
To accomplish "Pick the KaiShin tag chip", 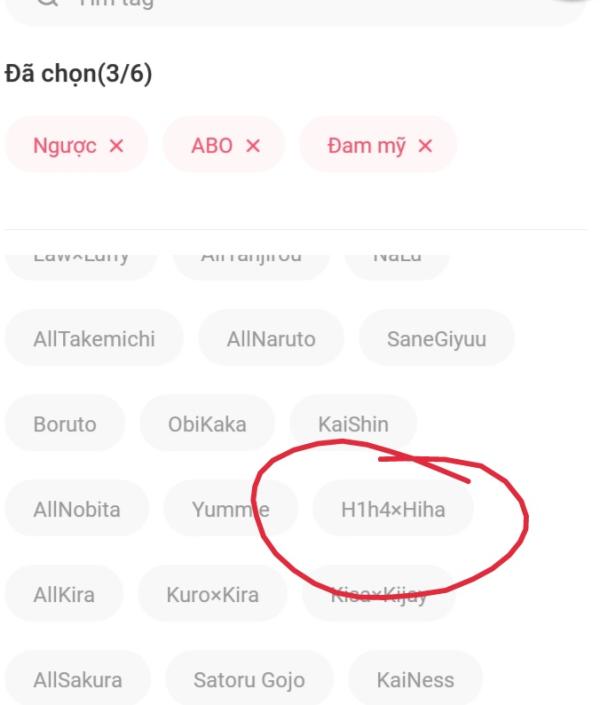I will point(353,424).
